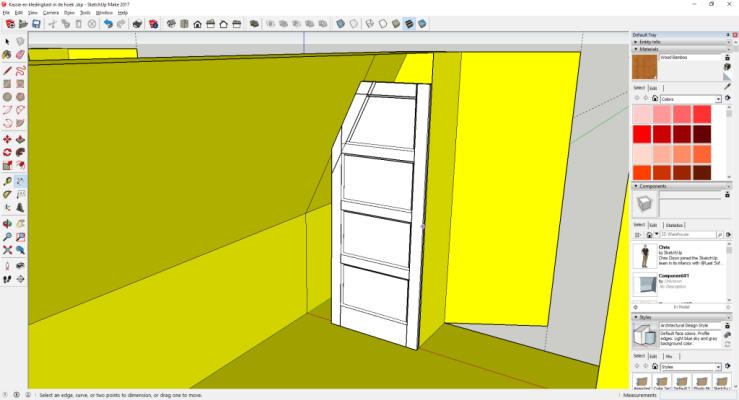The width and height of the screenshot is (739, 400).
Task: Select the Orbit camera tool
Action: coord(7,224)
